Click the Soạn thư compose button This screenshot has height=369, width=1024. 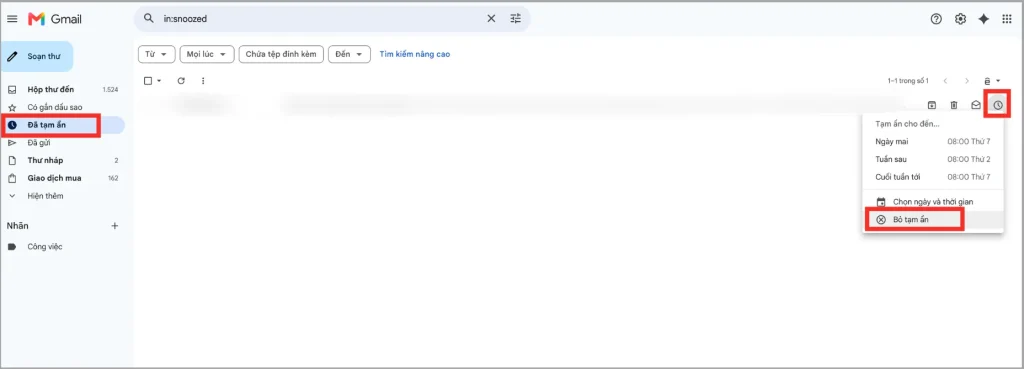(37, 56)
